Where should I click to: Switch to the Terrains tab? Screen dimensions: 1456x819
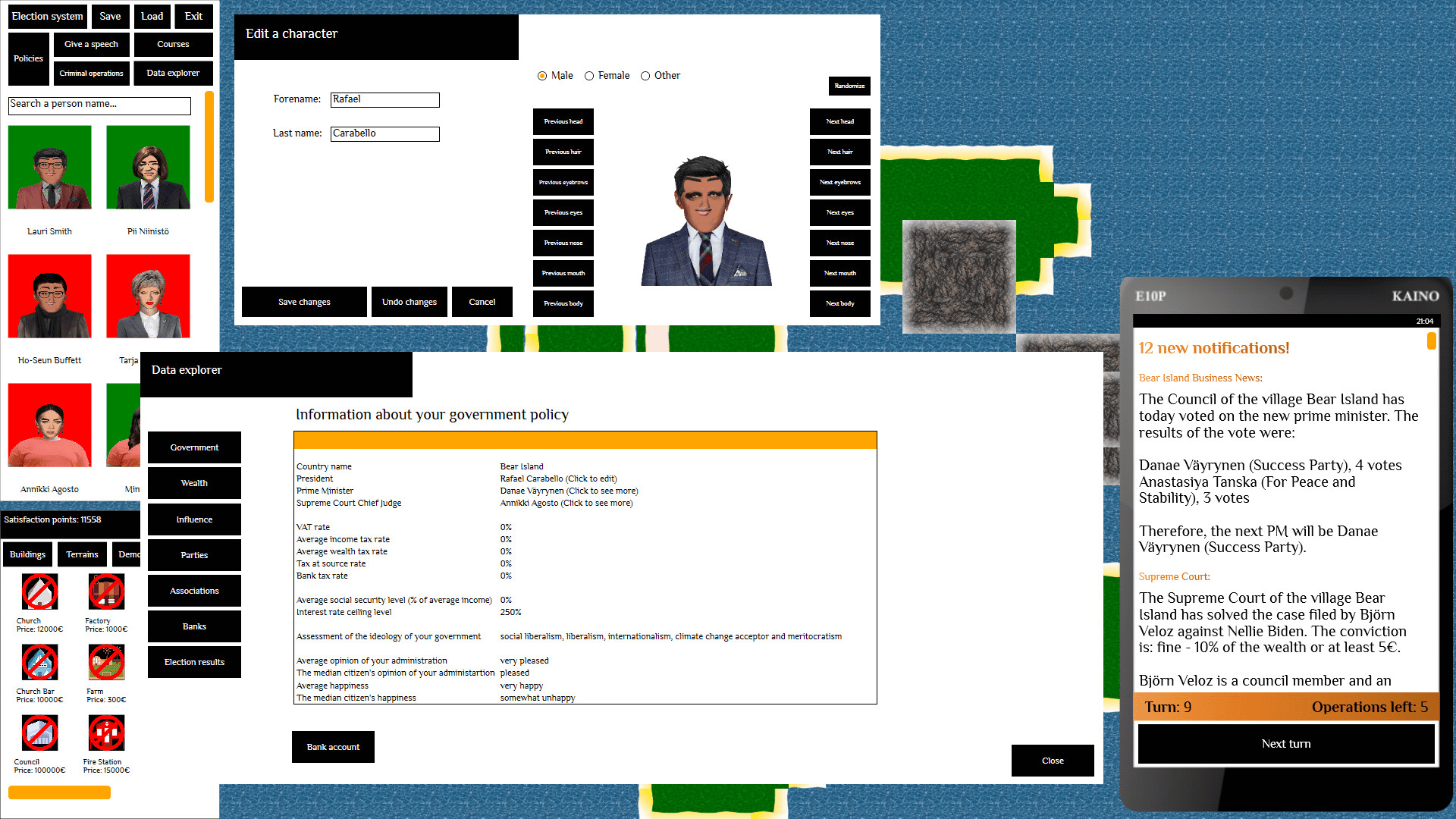[82, 554]
